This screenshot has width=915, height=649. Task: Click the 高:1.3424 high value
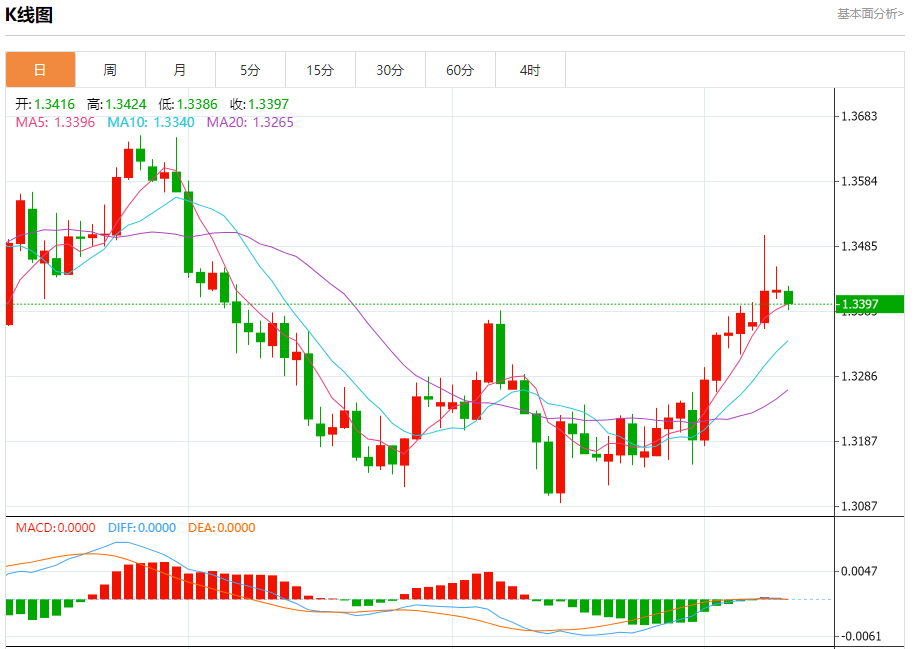coord(117,104)
